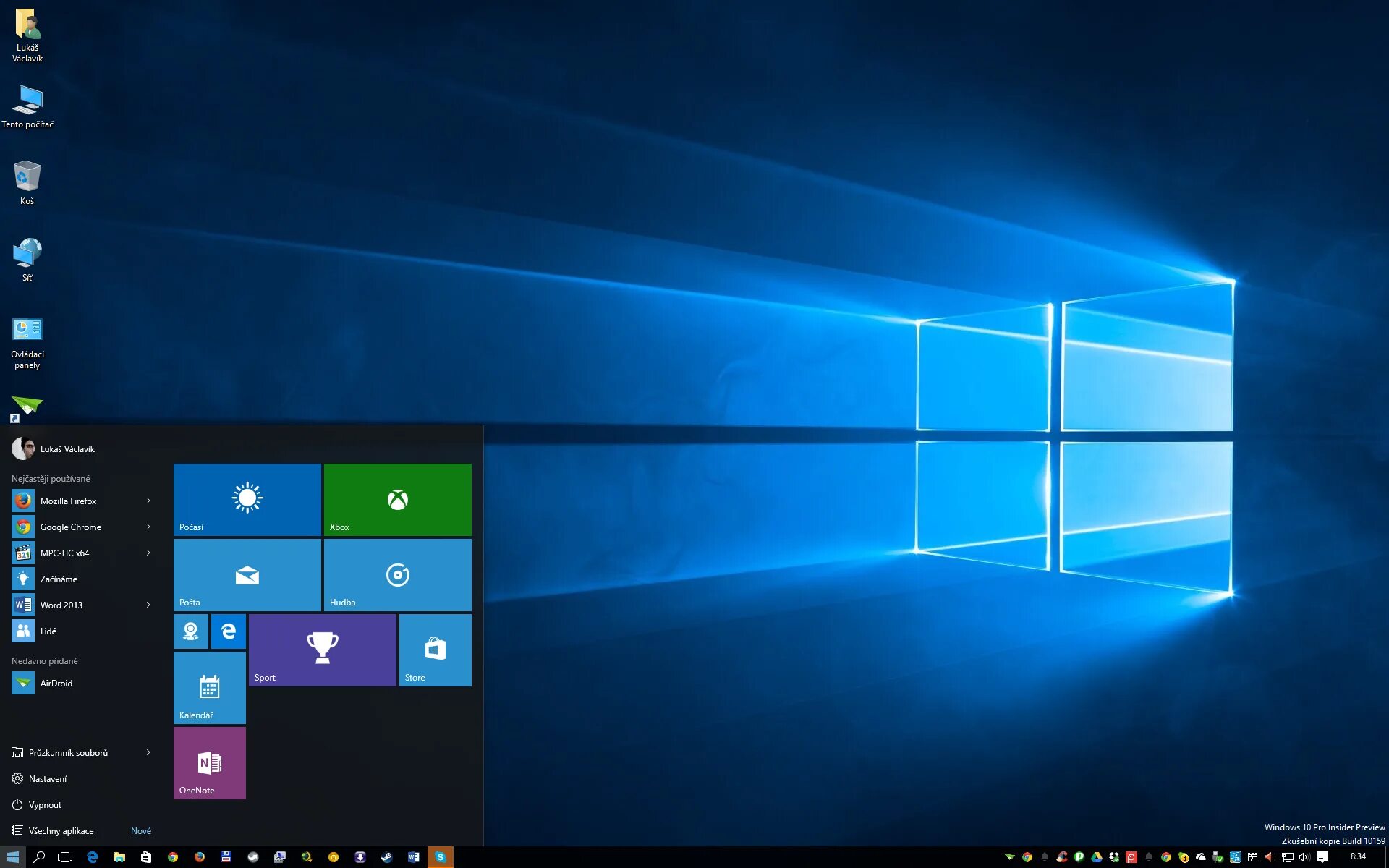Expand the Word 2013 menu arrow
Screen dimensions: 1389x868
pyautogui.click(x=147, y=605)
